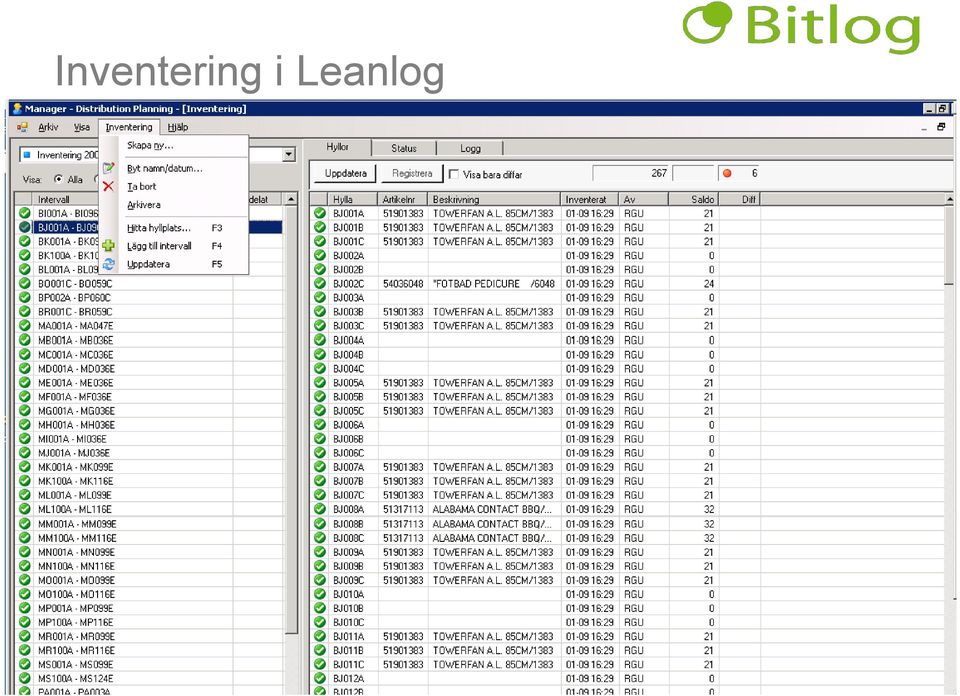Open the Hjälp menu
960x696 pixels.
tap(178, 127)
